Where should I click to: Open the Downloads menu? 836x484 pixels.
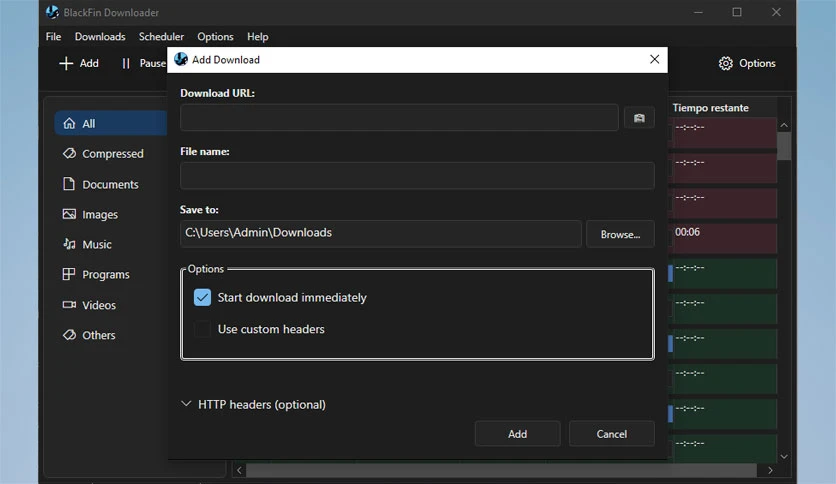[100, 36]
